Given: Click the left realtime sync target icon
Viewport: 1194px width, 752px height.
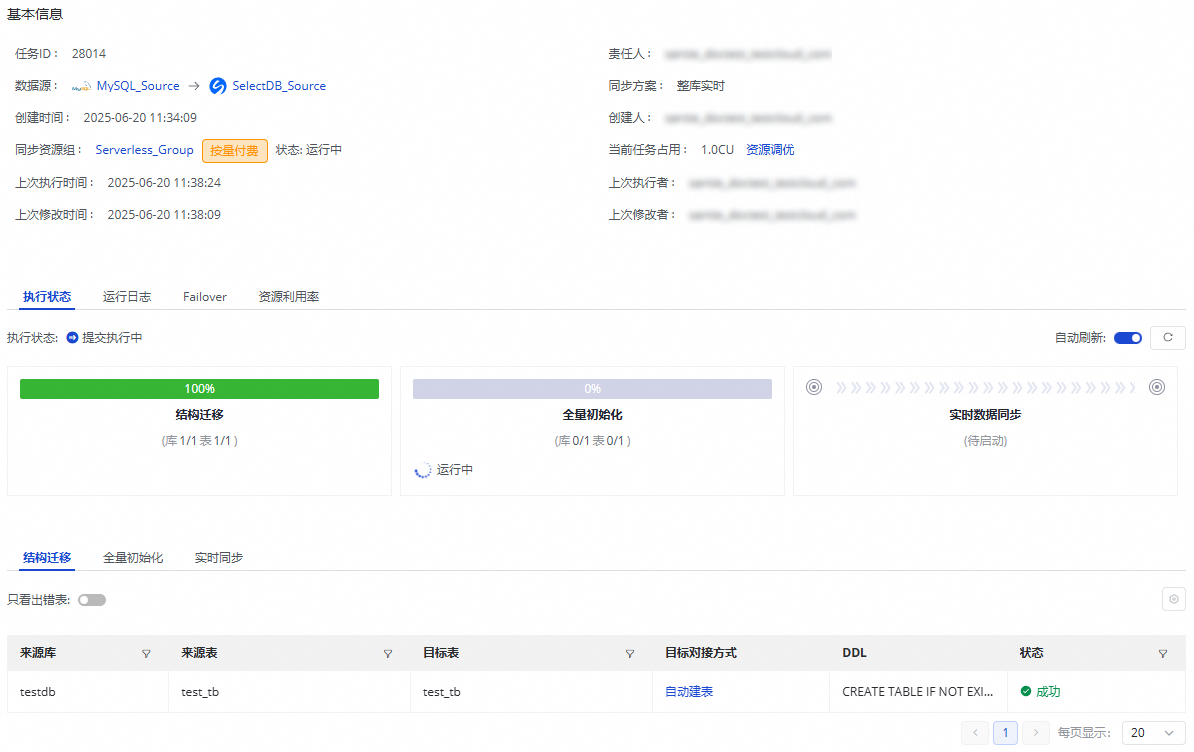Looking at the screenshot, I should (x=814, y=387).
